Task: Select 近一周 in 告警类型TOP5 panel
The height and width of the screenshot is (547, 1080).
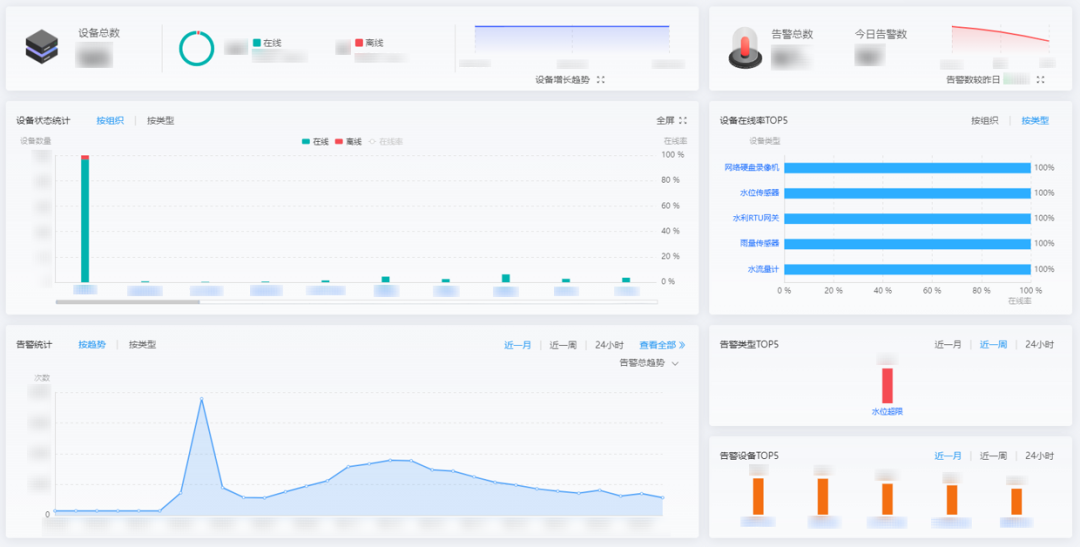Action: point(993,345)
